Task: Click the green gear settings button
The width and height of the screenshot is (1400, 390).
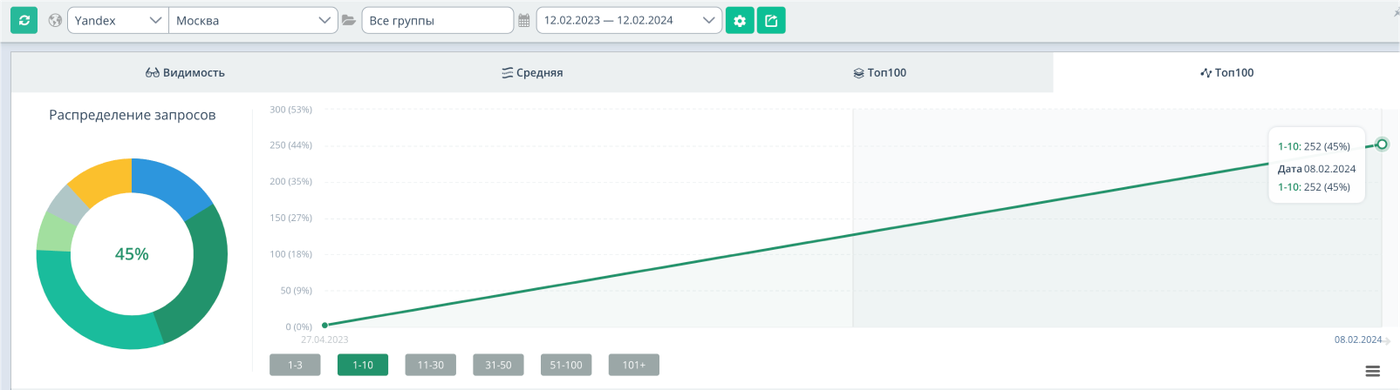Action: coord(740,20)
